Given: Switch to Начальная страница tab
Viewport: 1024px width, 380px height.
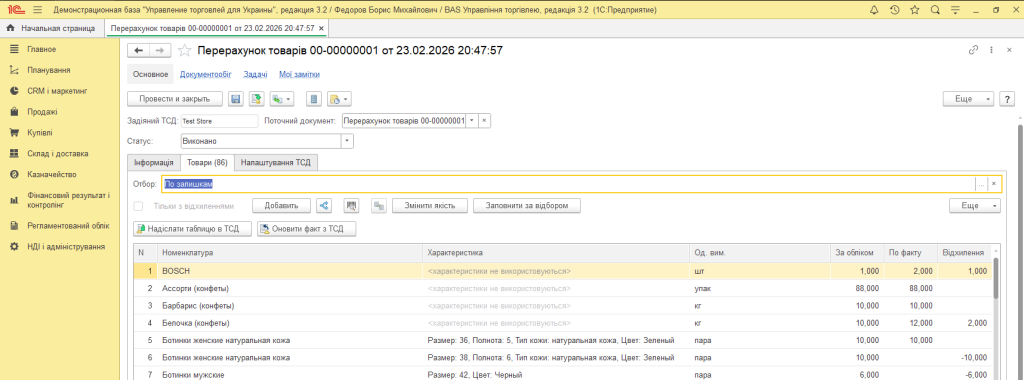Looking at the screenshot, I should 52,29.
